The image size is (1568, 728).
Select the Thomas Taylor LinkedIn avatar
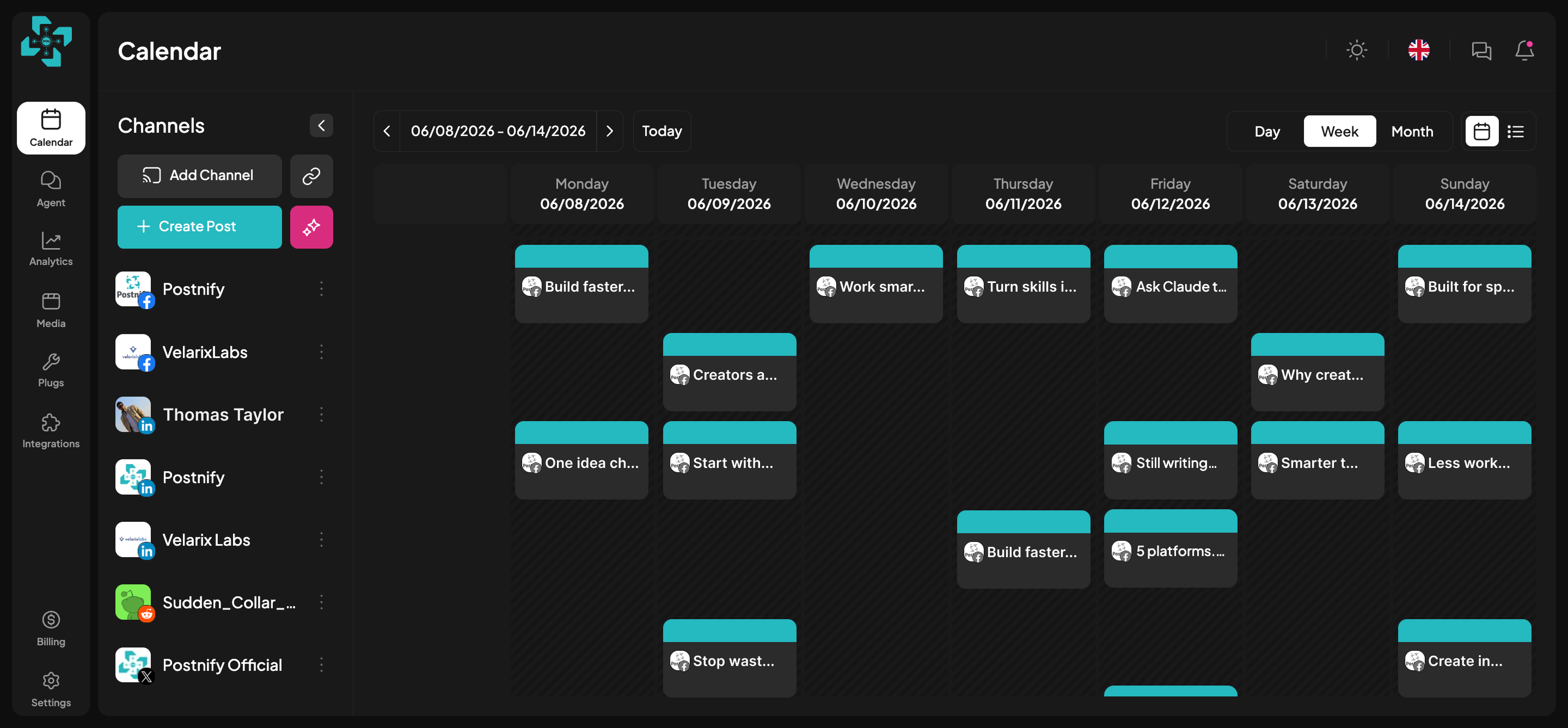(x=133, y=415)
